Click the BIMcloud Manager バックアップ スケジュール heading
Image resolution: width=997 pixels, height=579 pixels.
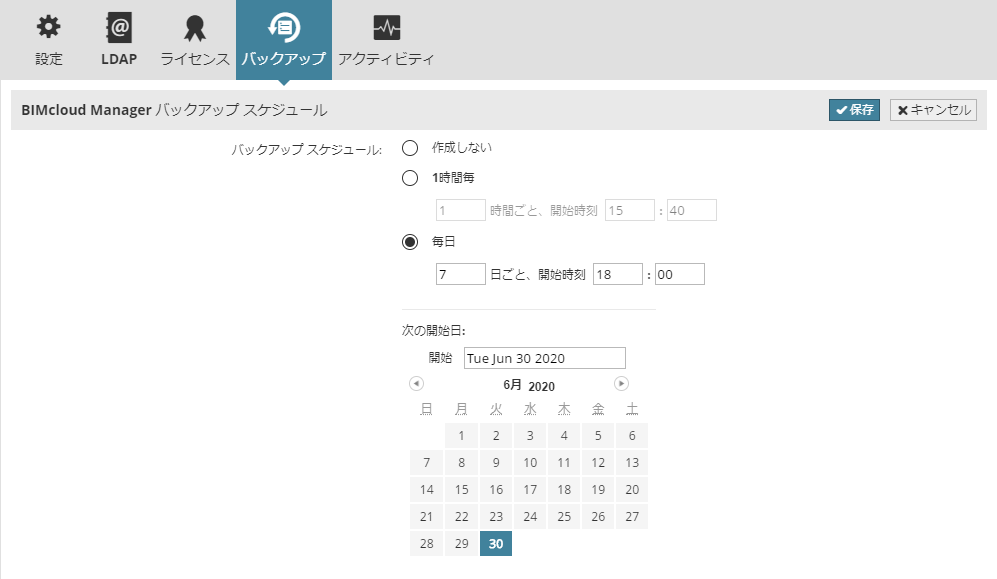pyautogui.click(x=174, y=110)
